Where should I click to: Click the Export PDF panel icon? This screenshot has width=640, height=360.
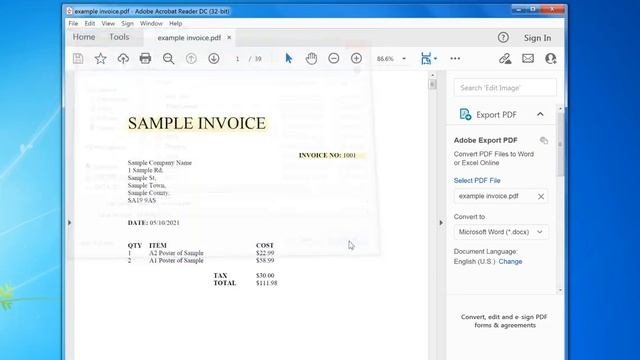pos(465,114)
